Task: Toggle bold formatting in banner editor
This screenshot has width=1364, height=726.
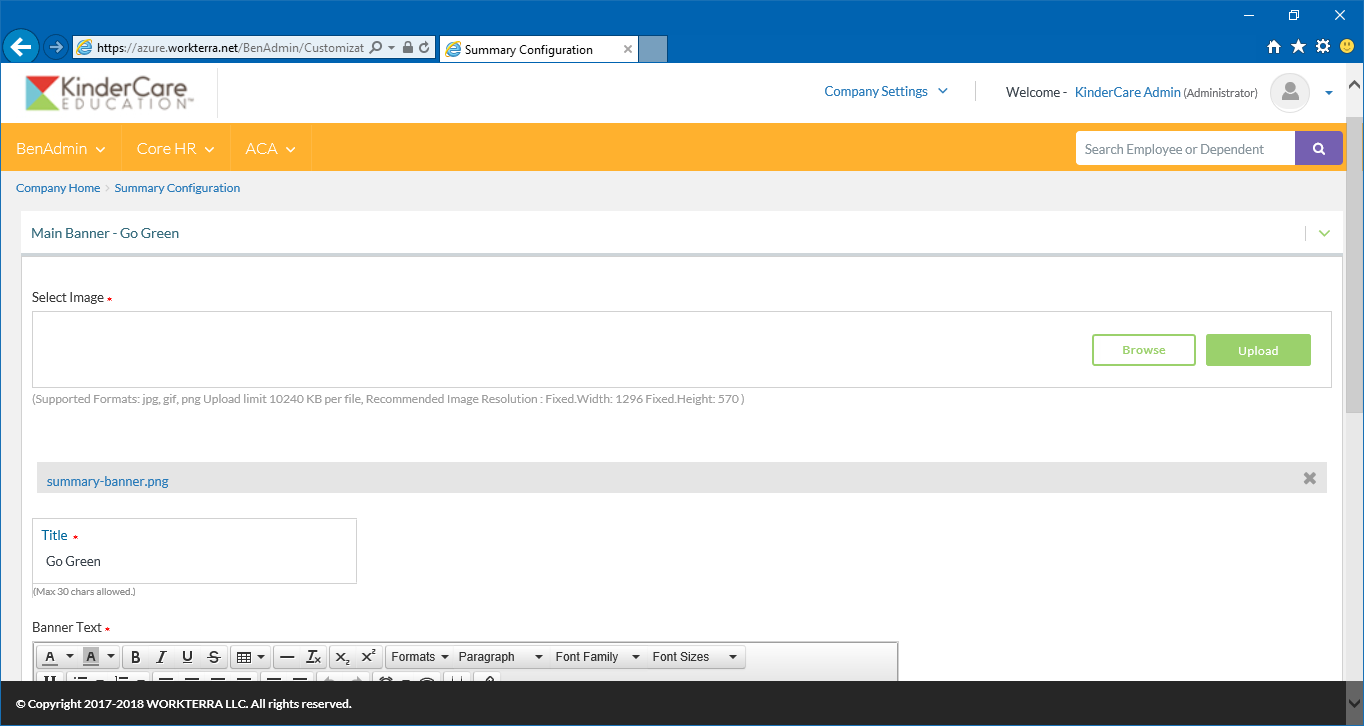Action: point(135,657)
